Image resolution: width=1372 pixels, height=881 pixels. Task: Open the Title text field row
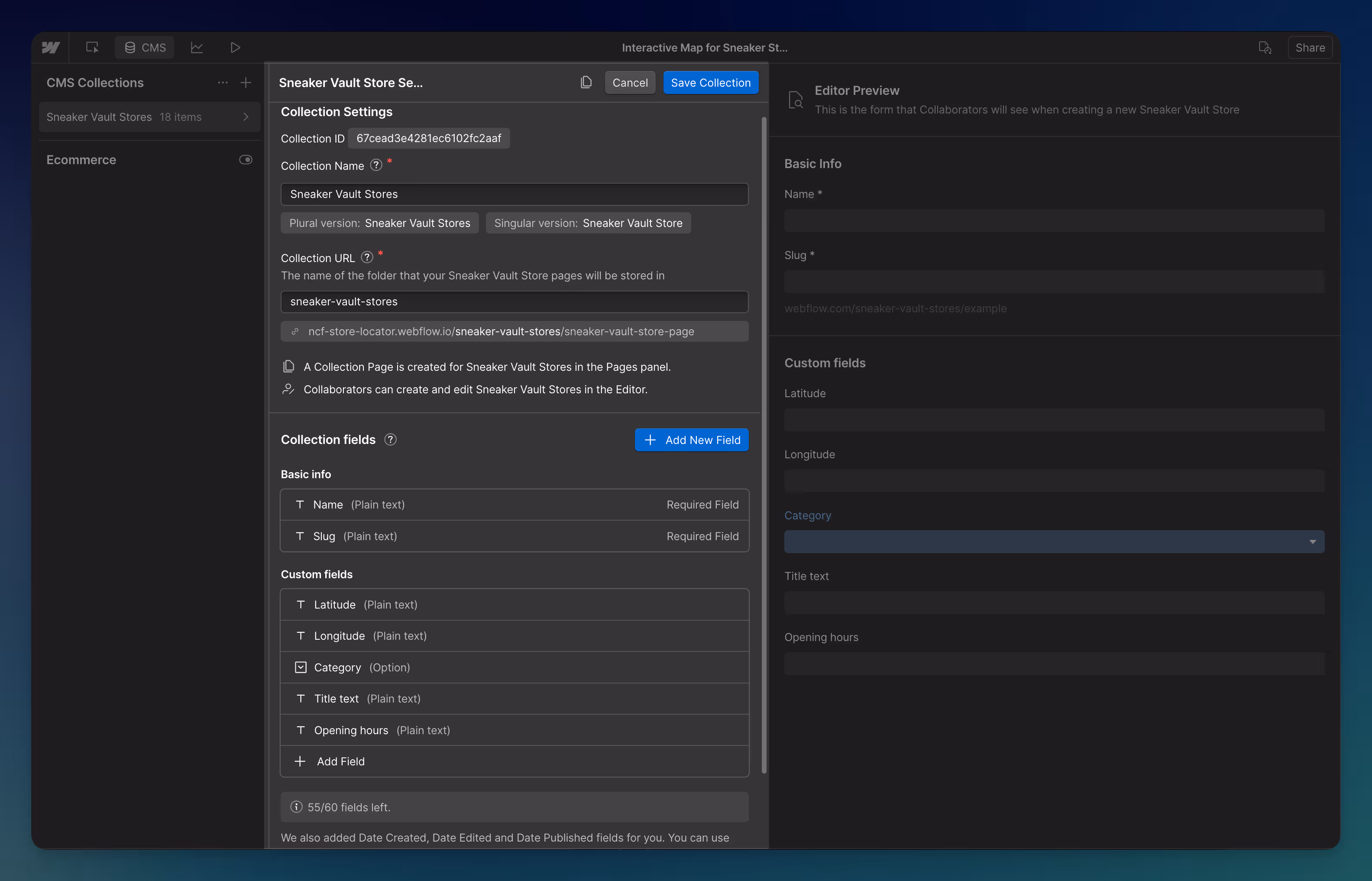(x=514, y=699)
